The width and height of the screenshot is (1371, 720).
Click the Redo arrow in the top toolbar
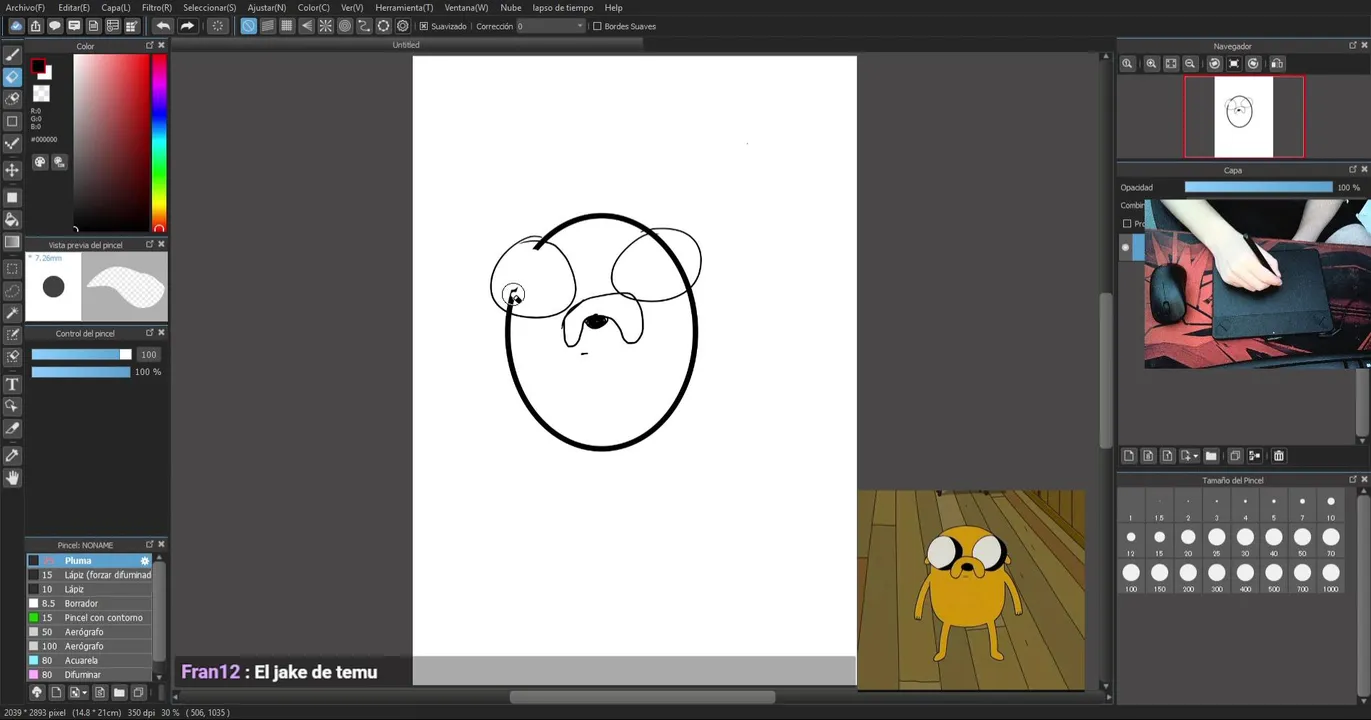click(186, 26)
